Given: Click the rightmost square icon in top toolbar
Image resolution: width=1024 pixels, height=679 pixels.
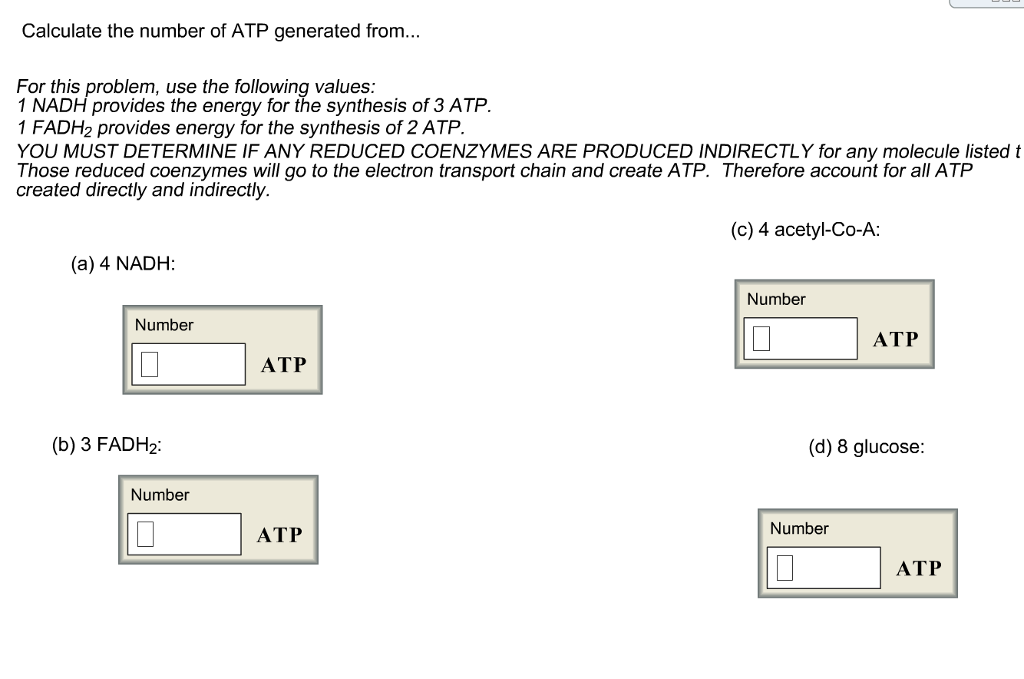Looking at the screenshot, I should pyautogui.click(x=1016, y=2).
